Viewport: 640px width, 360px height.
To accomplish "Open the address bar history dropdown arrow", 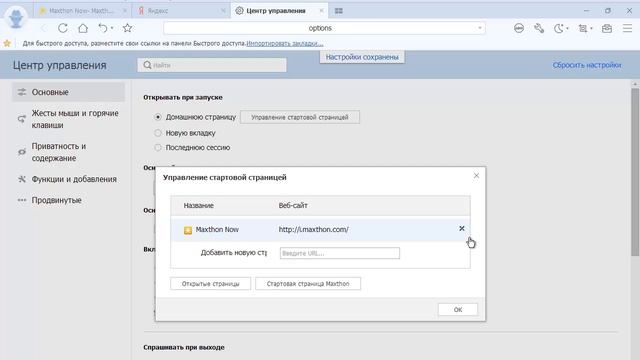I will [x=480, y=28].
